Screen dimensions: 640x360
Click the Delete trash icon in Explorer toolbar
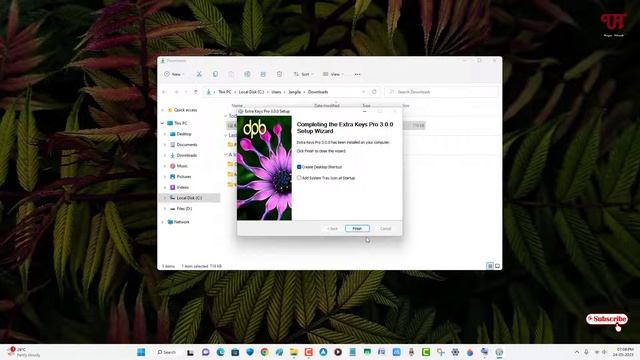tap(279, 74)
